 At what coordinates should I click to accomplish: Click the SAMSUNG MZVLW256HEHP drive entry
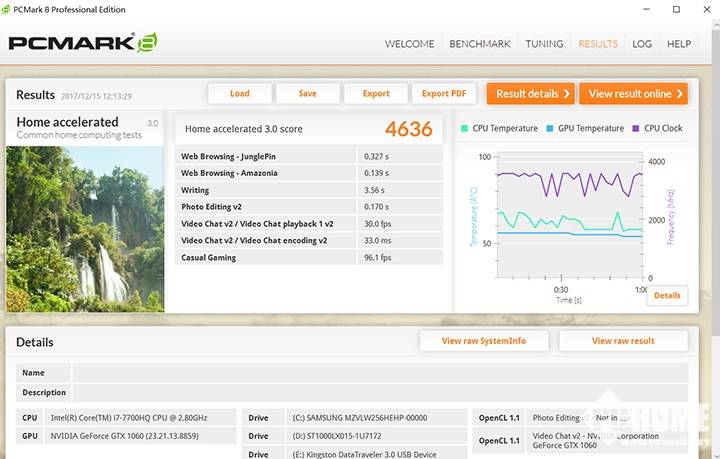[x=360, y=418]
